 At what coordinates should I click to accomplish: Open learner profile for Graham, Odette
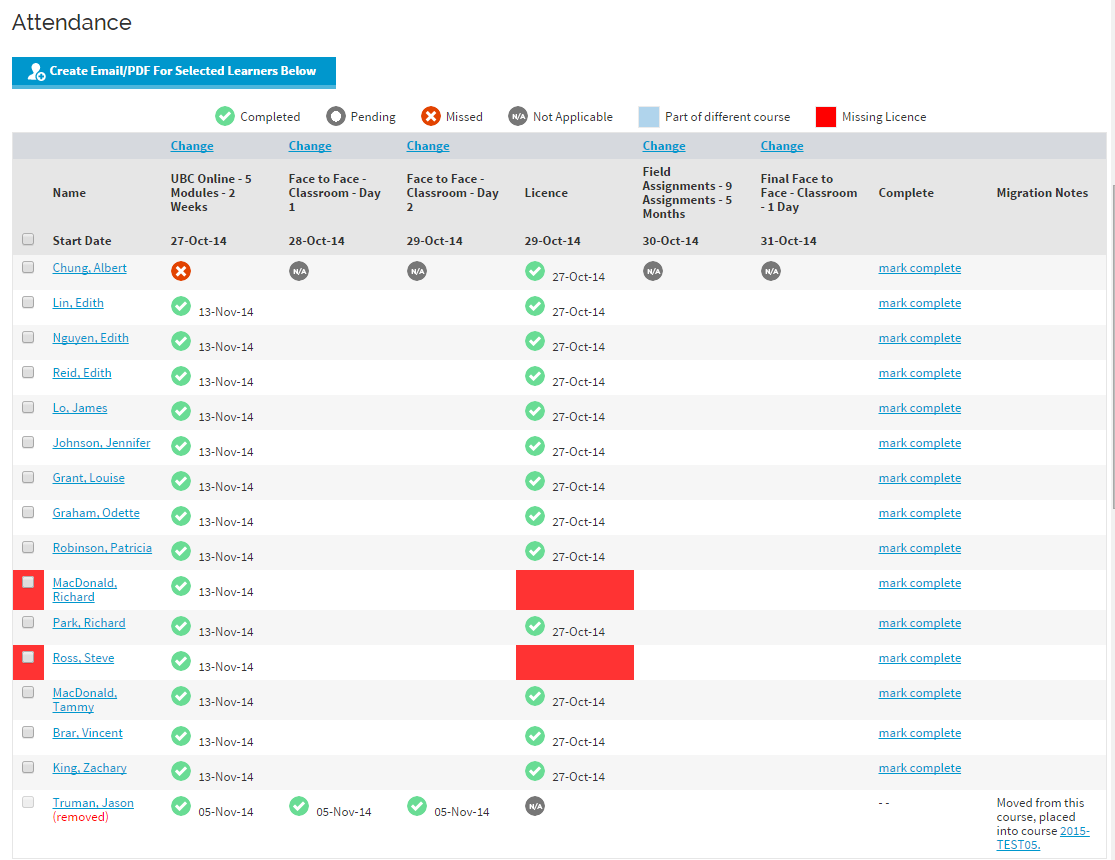pyautogui.click(x=96, y=513)
